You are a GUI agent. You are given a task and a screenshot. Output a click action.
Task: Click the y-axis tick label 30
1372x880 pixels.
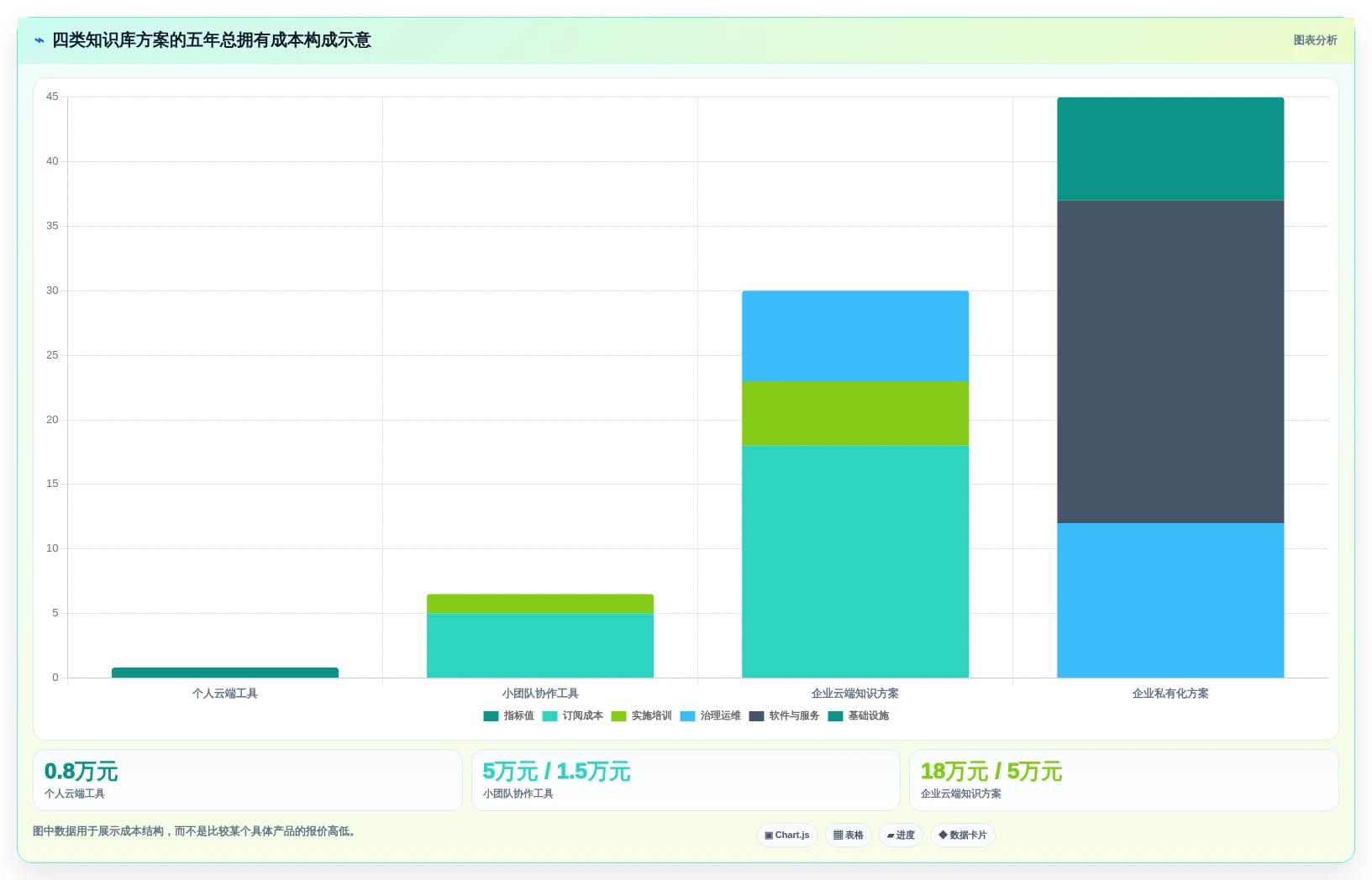52,291
